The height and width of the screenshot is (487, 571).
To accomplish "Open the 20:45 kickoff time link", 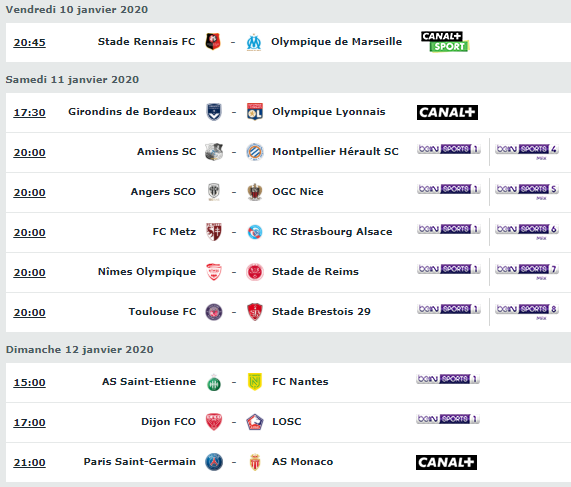I will (29, 43).
